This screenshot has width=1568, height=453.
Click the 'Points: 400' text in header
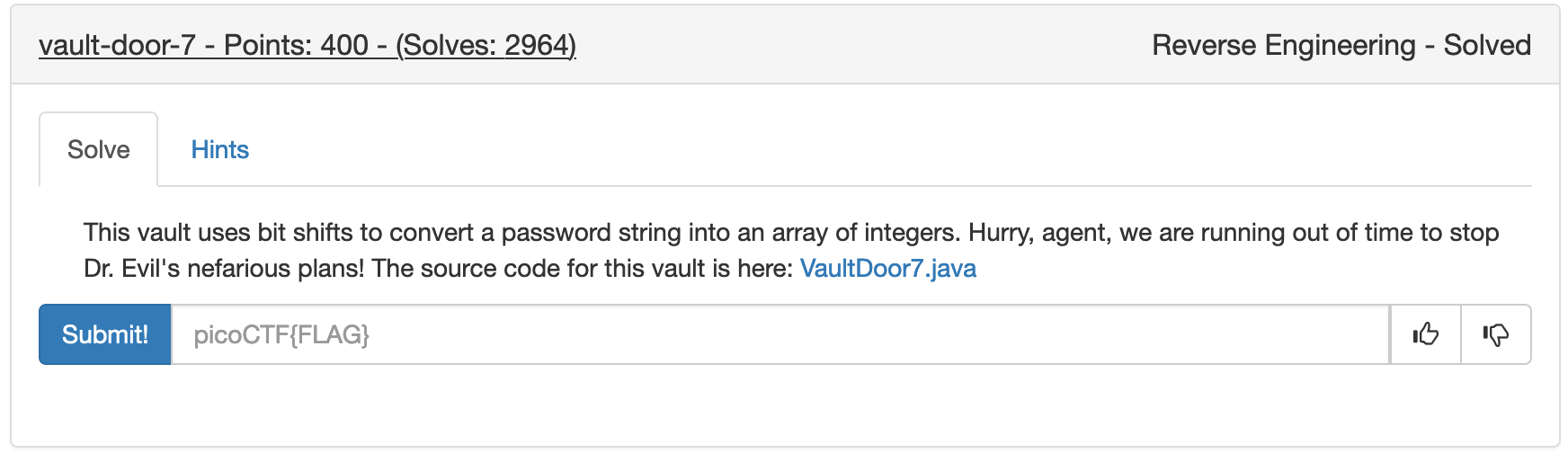click(296, 45)
